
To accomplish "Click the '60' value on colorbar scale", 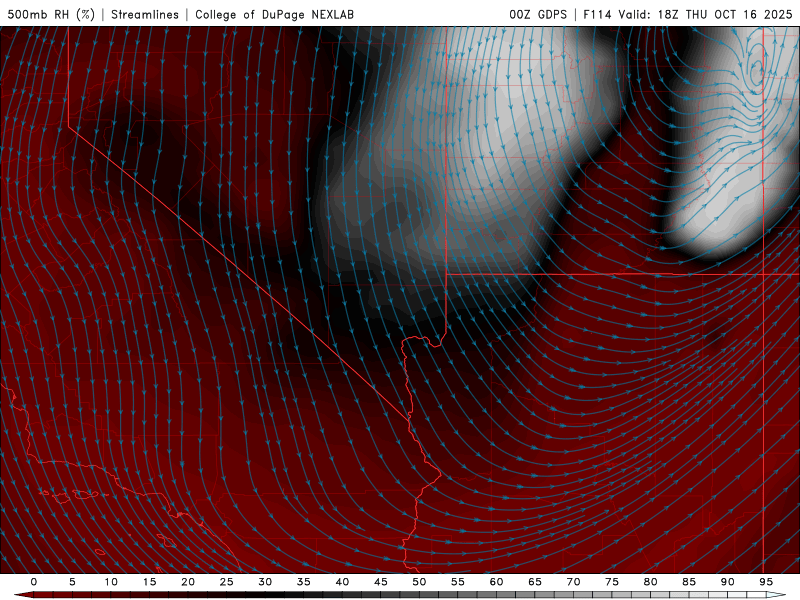I will [496, 582].
